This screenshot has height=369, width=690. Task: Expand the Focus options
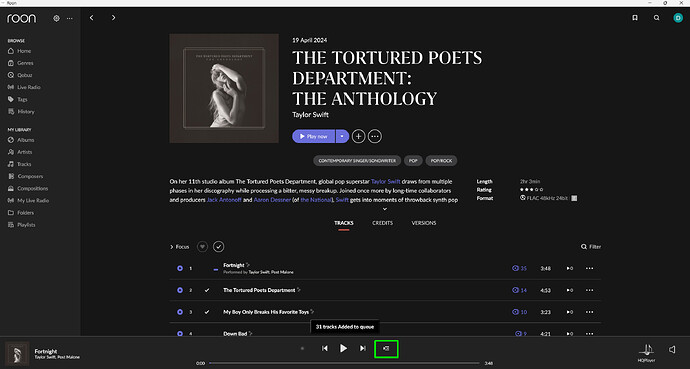180,247
